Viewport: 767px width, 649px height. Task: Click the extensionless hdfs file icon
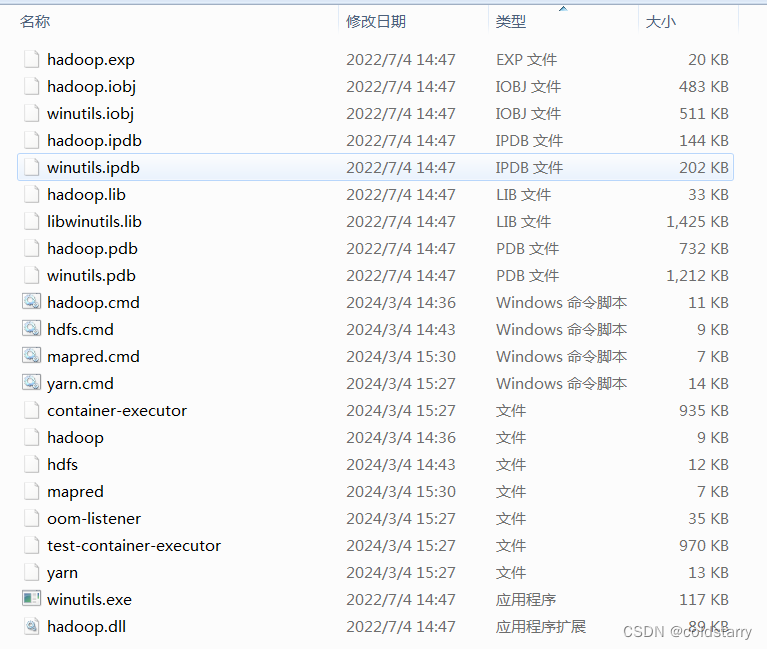point(32,464)
